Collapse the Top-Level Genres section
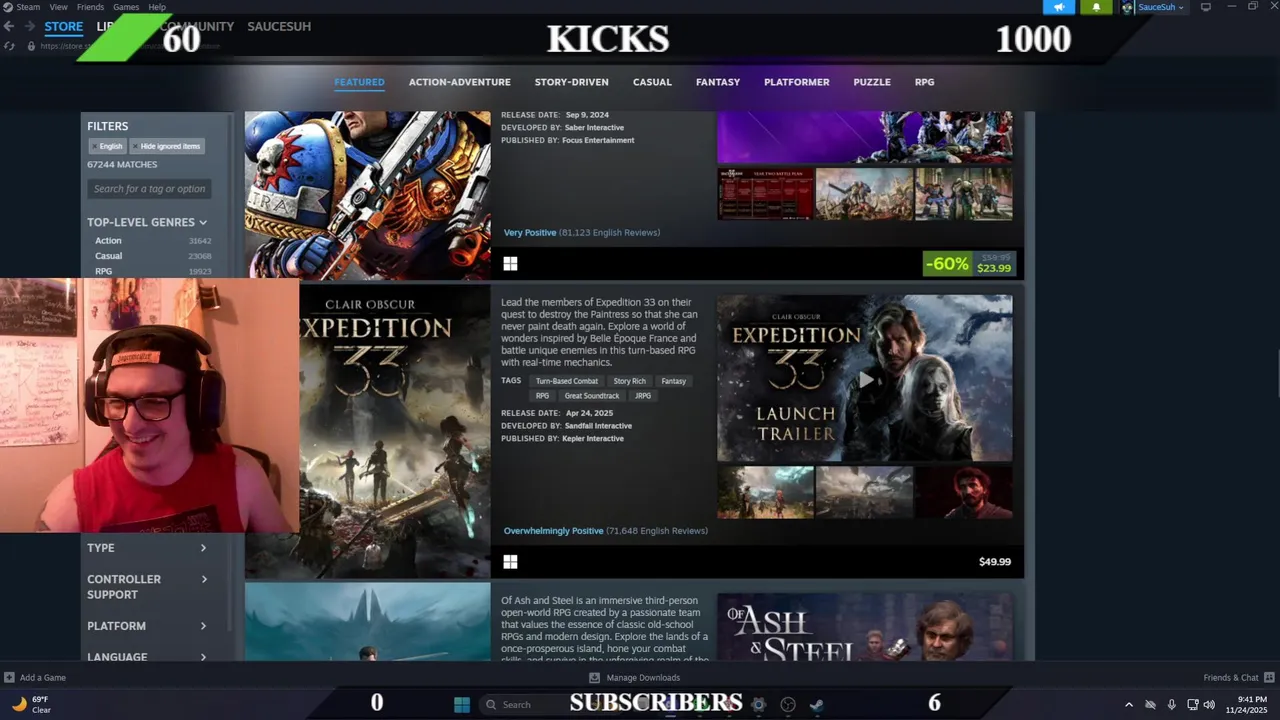Screen dimensions: 1280x720 [x=147, y=222]
